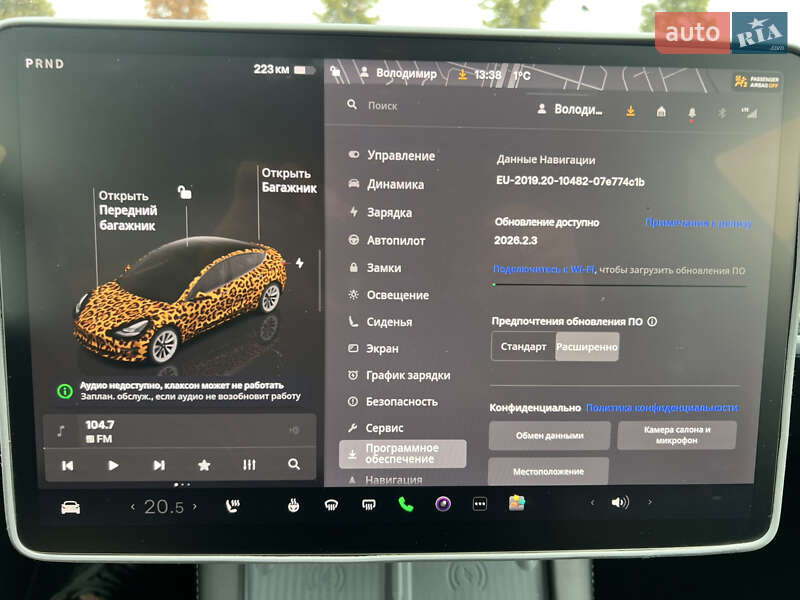
Task: Tap the charging port lightning icon on the car
Action: pyautogui.click(x=300, y=262)
